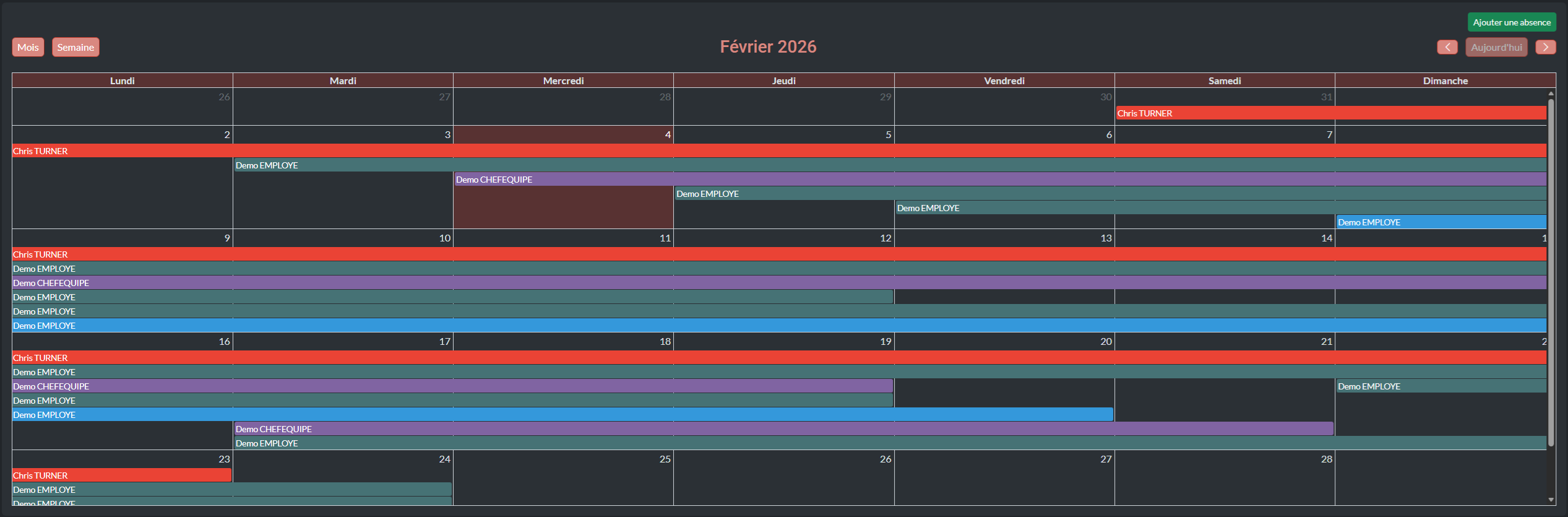The height and width of the screenshot is (517, 1568).
Task: Click day number 25 in the calendar
Action: pyautogui.click(x=665, y=459)
